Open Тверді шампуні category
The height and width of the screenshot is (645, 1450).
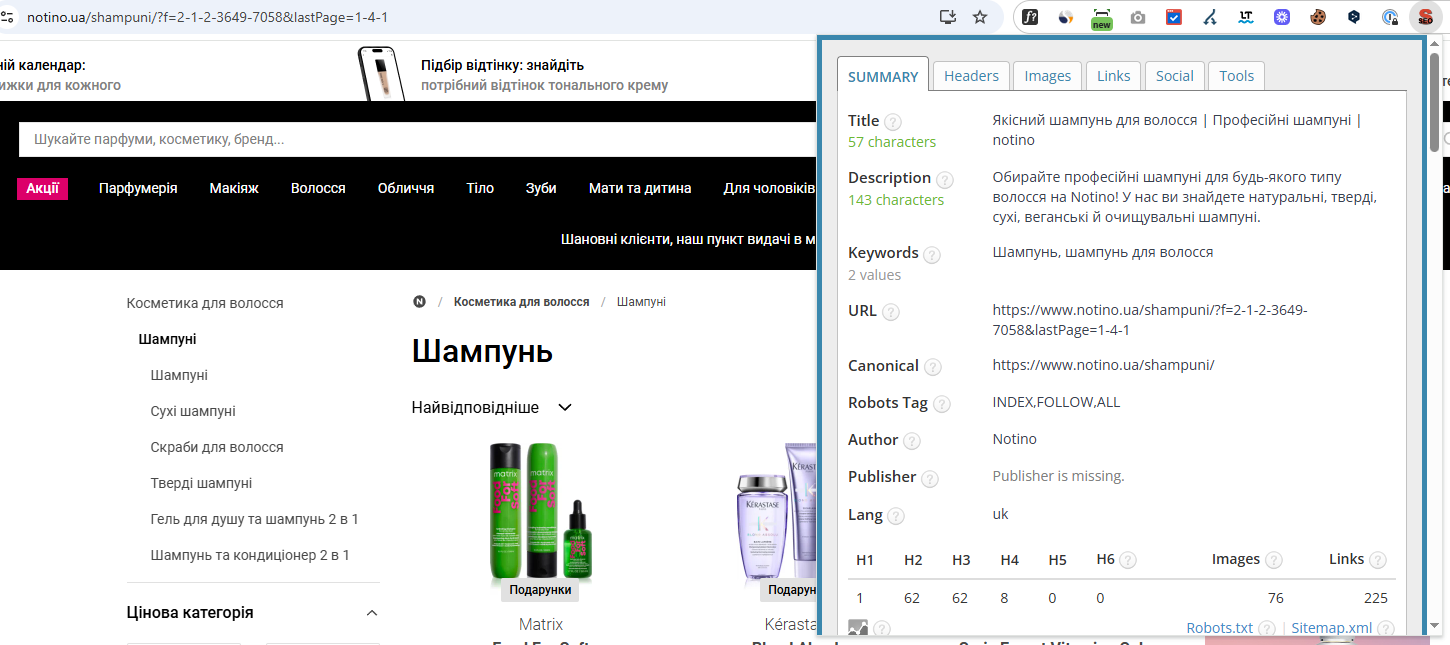pos(201,483)
